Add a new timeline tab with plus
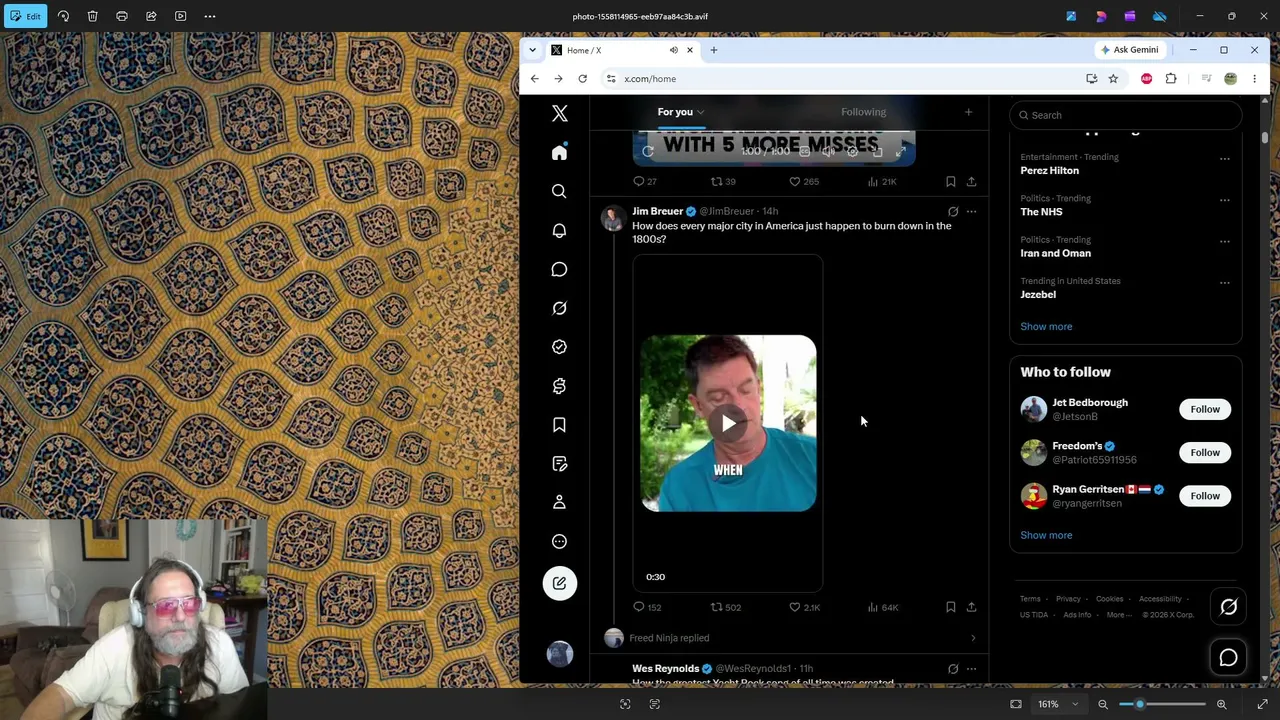 pos(968,112)
